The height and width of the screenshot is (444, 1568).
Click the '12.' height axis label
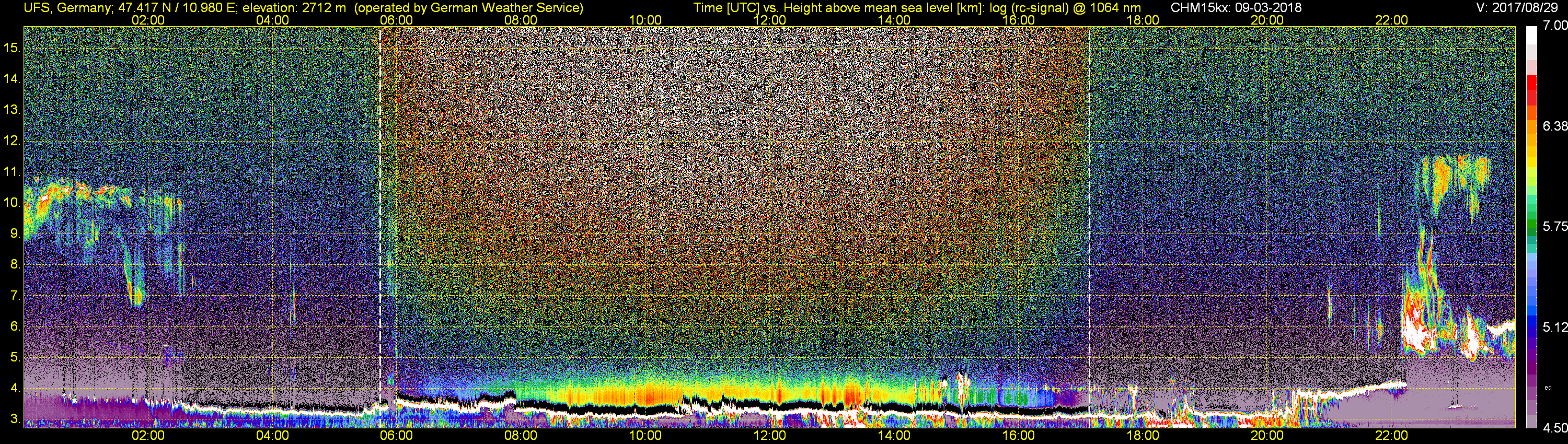[x=12, y=141]
